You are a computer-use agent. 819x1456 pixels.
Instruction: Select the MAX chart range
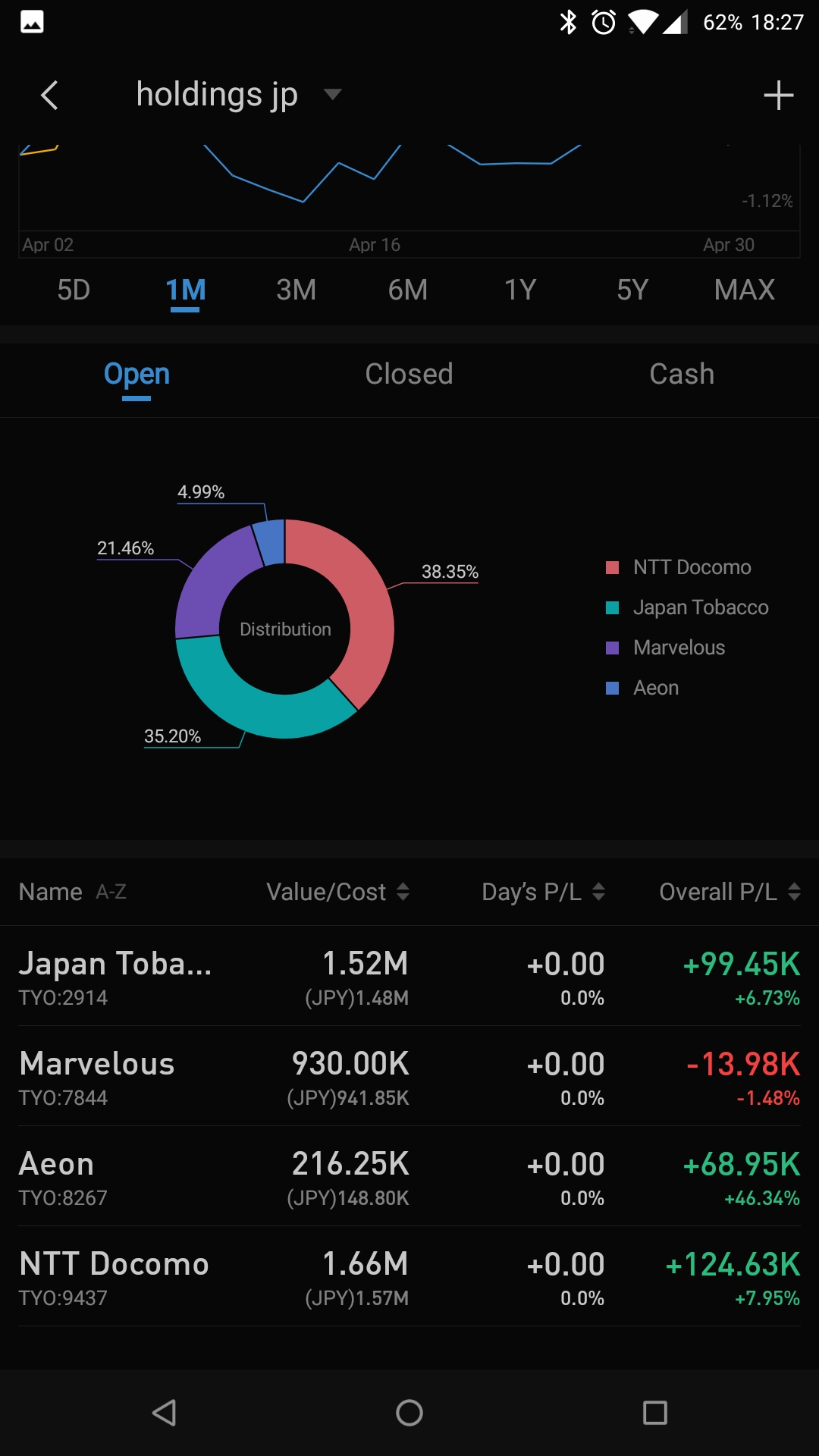click(x=744, y=290)
